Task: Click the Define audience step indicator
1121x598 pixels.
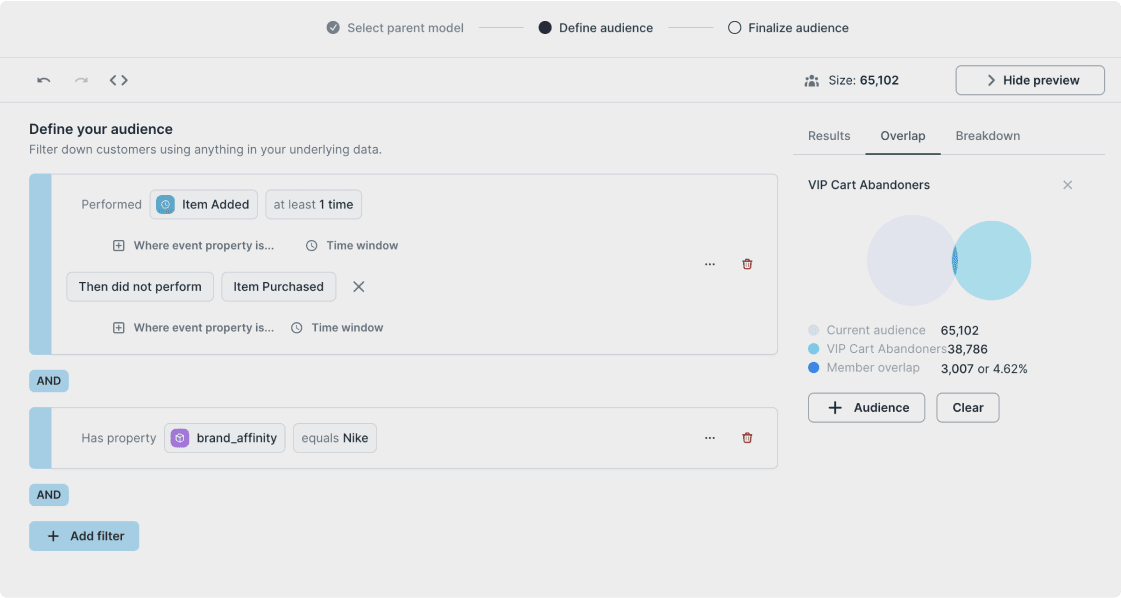Action: click(545, 28)
